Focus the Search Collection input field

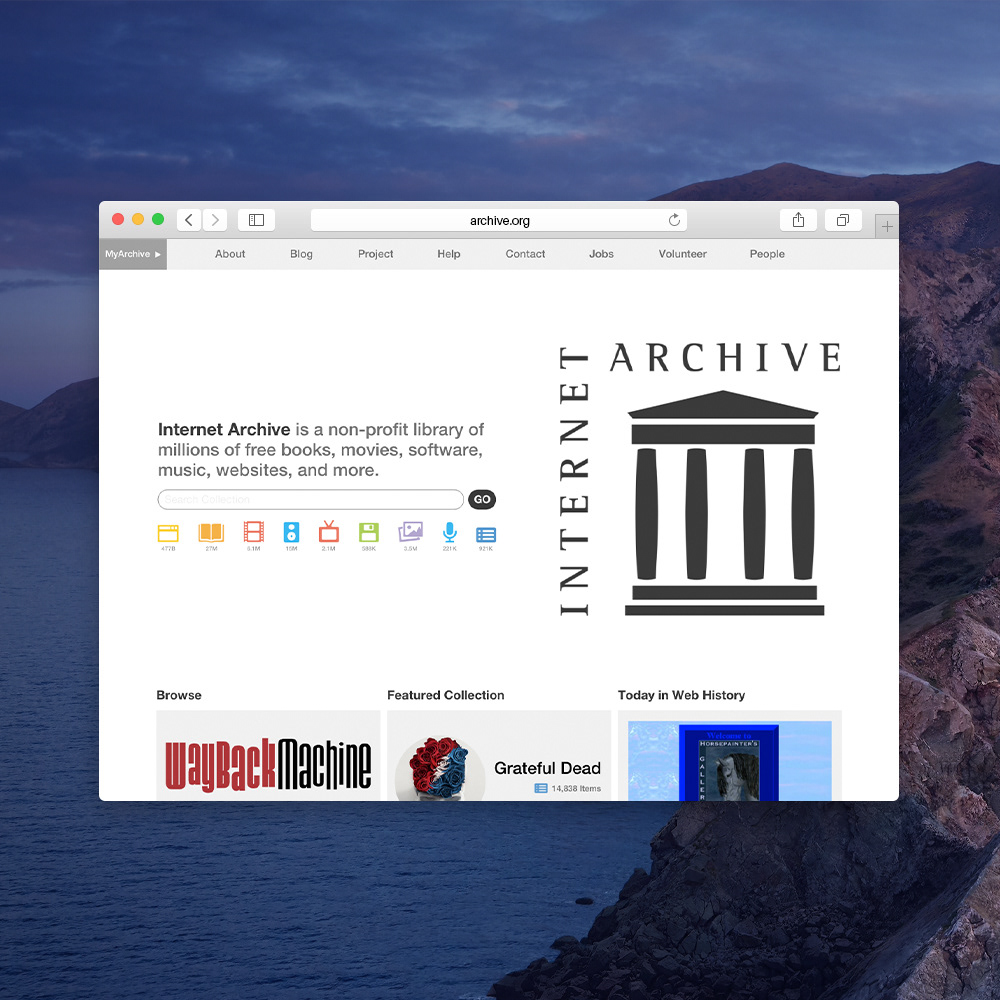point(311,499)
